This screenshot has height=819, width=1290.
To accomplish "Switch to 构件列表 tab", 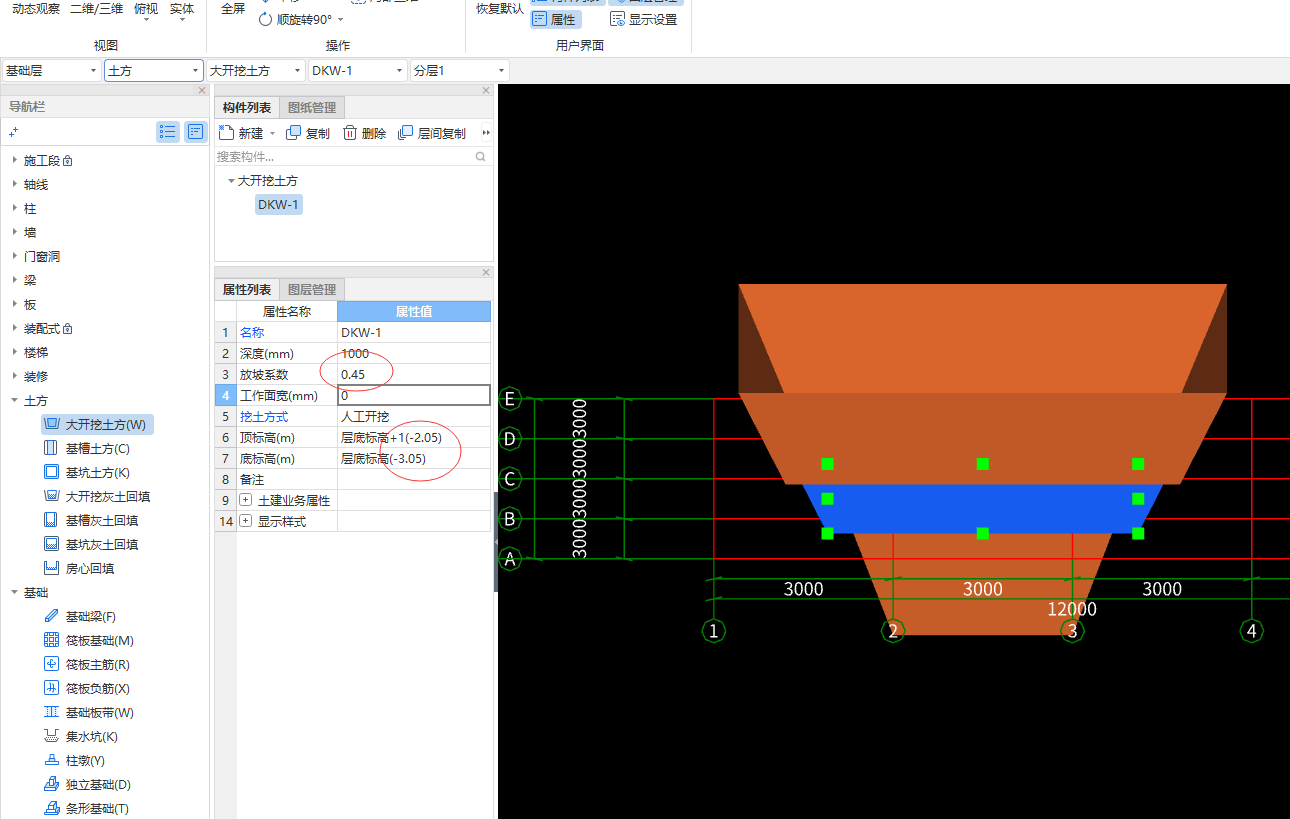I will pyautogui.click(x=247, y=108).
